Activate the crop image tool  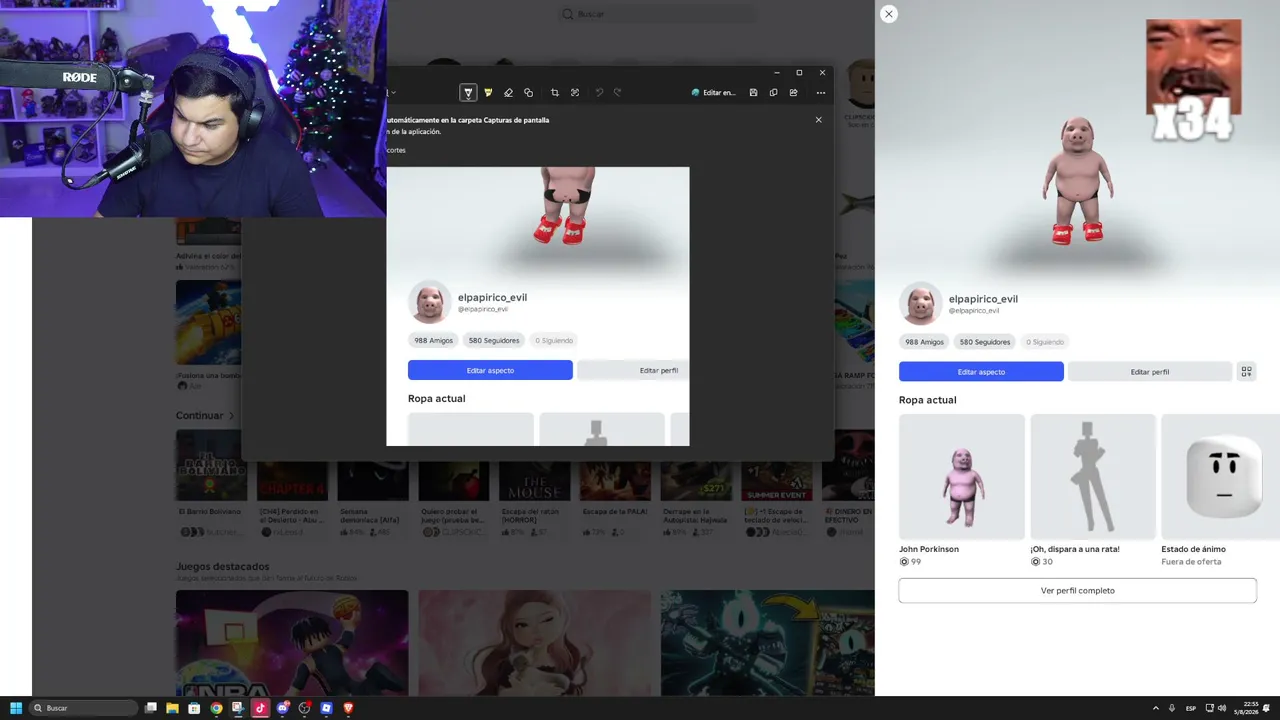click(x=555, y=93)
